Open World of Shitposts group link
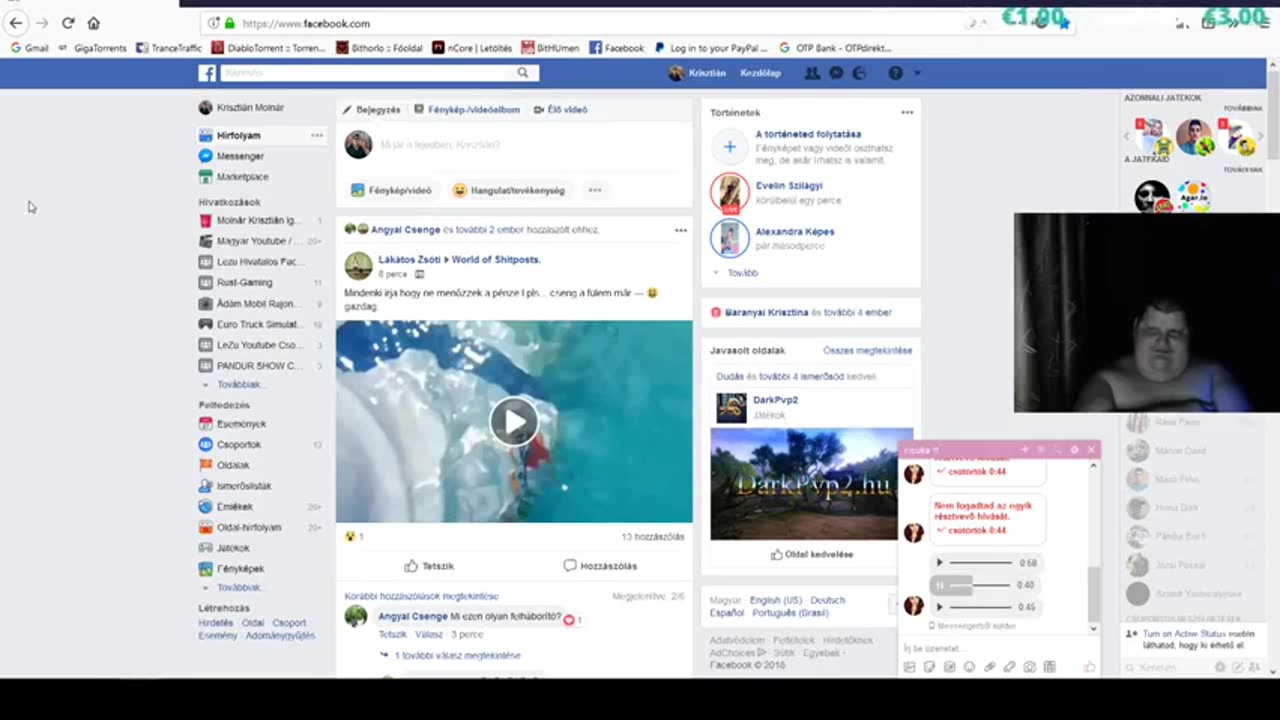Image resolution: width=1280 pixels, height=720 pixels. [x=496, y=260]
